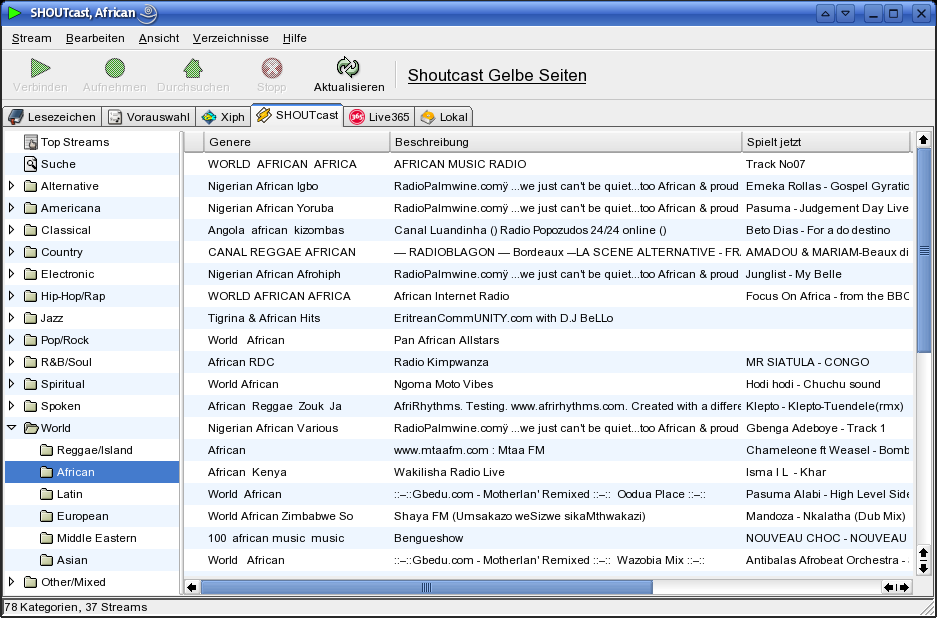Open Top Streams in the sidebar

point(74,142)
